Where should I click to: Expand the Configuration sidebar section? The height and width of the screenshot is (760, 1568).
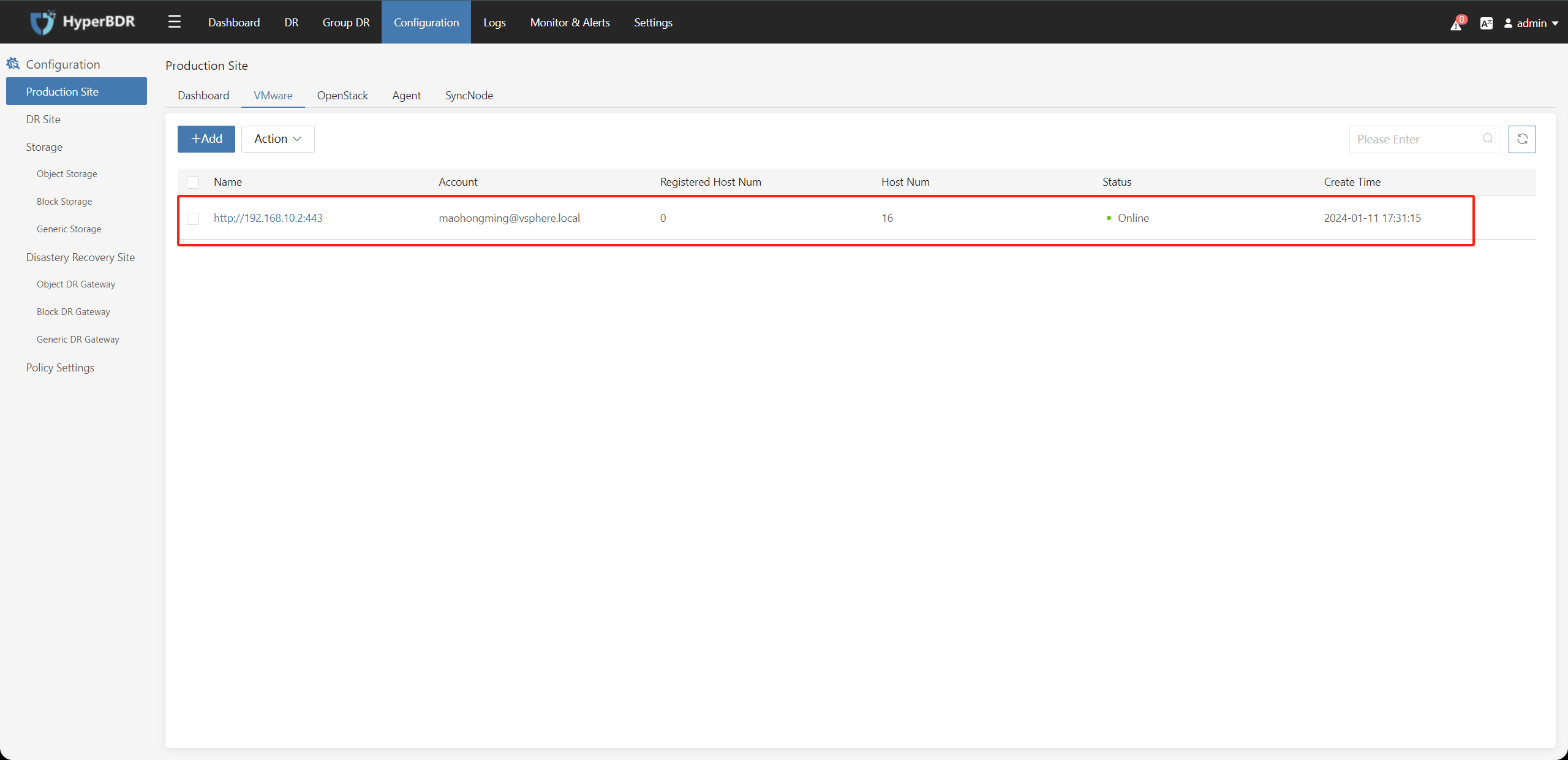point(63,63)
